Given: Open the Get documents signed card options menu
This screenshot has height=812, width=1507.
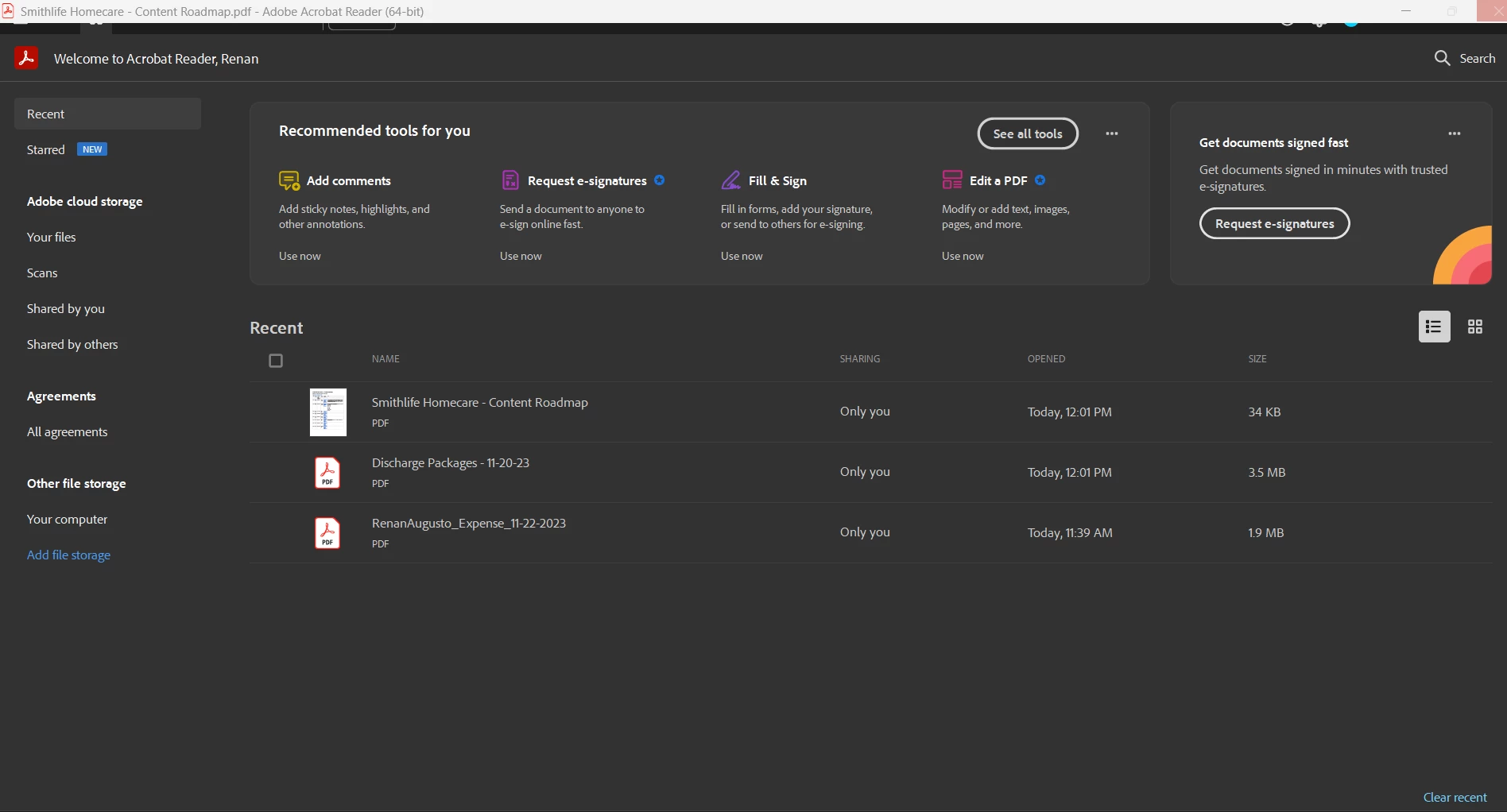Looking at the screenshot, I should tap(1455, 133).
